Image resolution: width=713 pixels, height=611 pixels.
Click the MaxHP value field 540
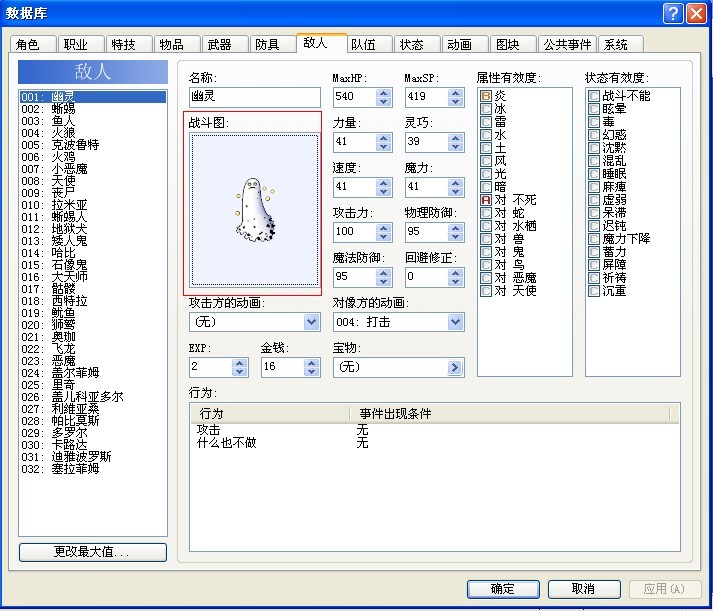pyautogui.click(x=355, y=97)
